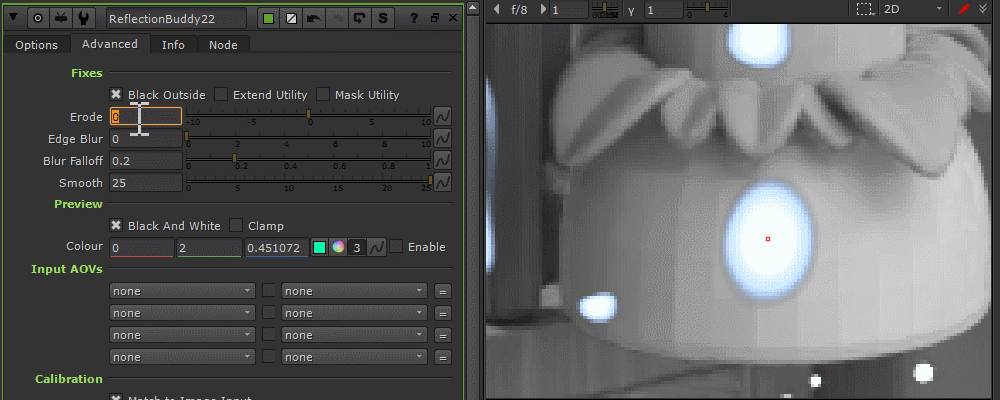
Task: Open the Blur Falloff animation menu icon
Action: [443, 161]
